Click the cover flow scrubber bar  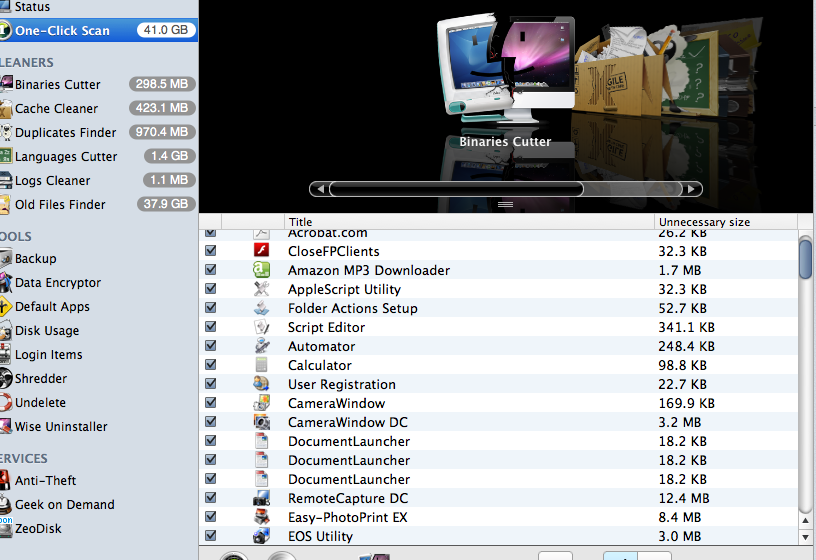click(456, 189)
